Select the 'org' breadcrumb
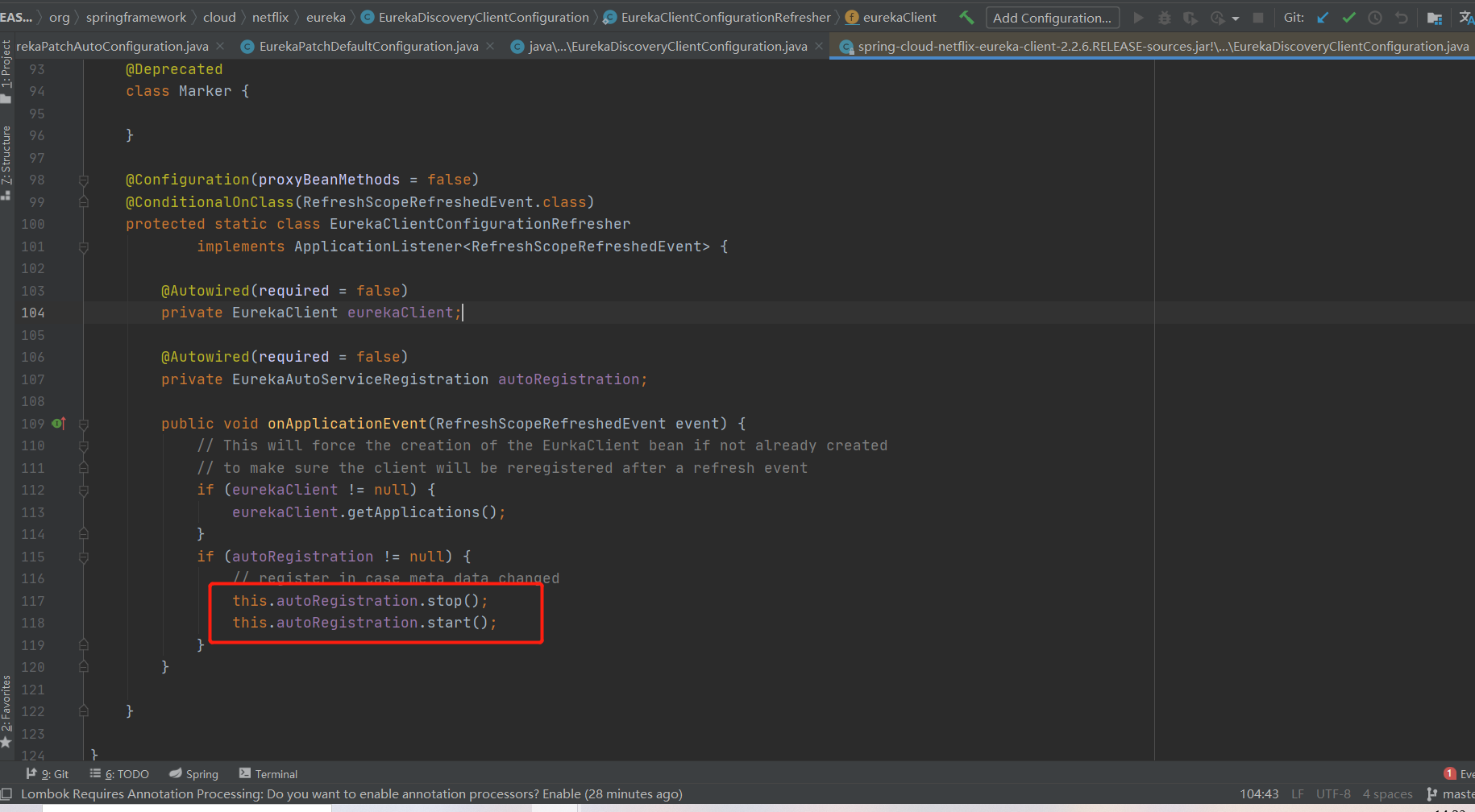The width and height of the screenshot is (1475, 812). point(60,18)
